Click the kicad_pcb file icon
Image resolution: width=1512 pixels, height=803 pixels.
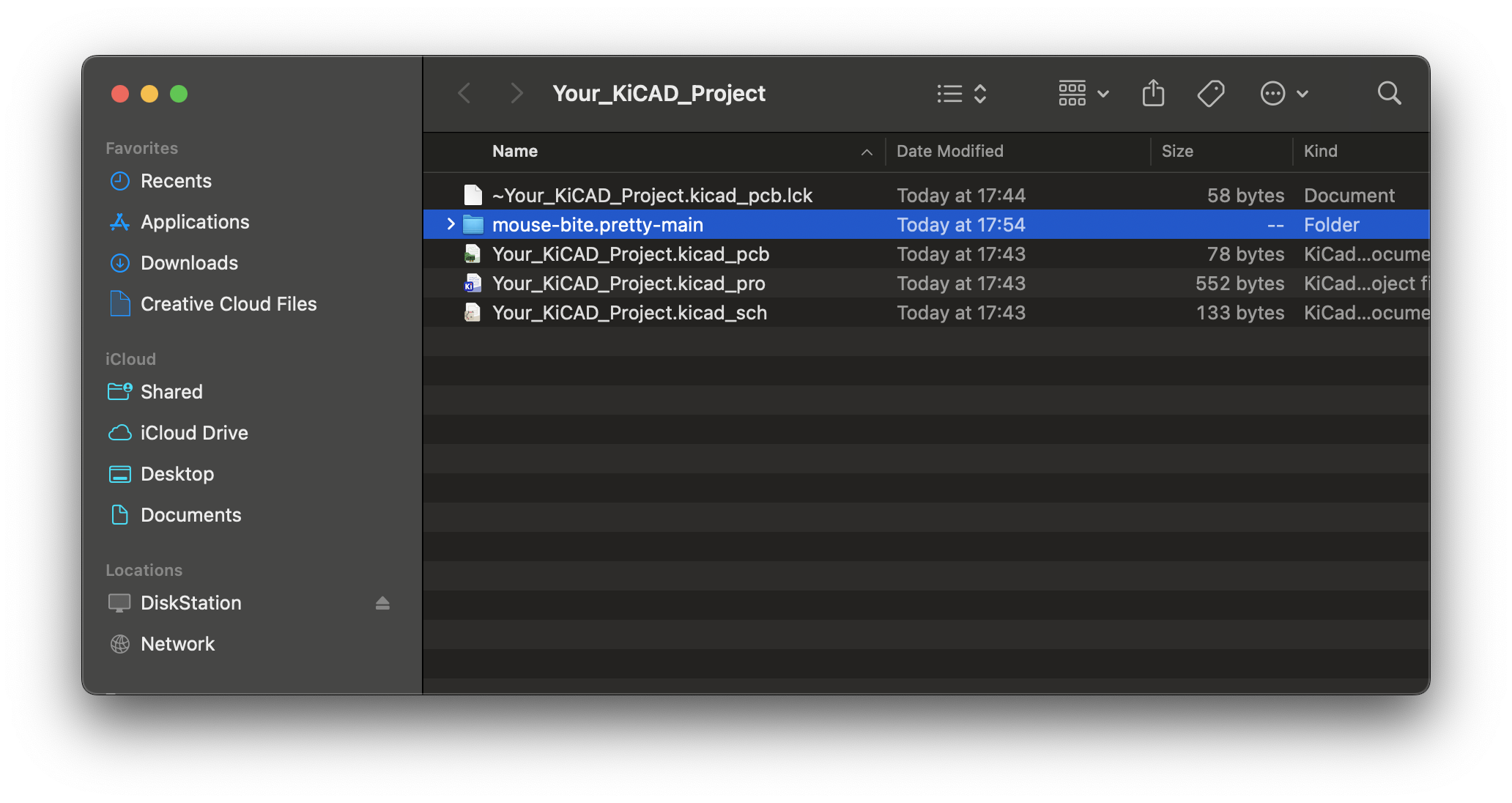click(472, 254)
